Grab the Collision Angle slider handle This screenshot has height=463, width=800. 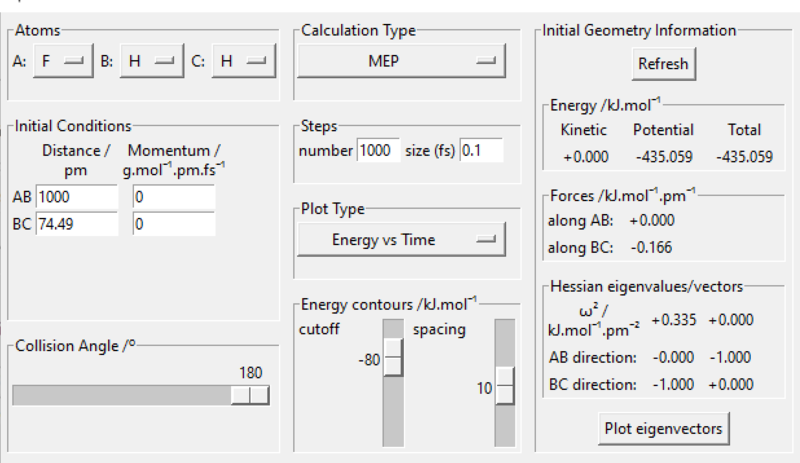tap(249, 395)
